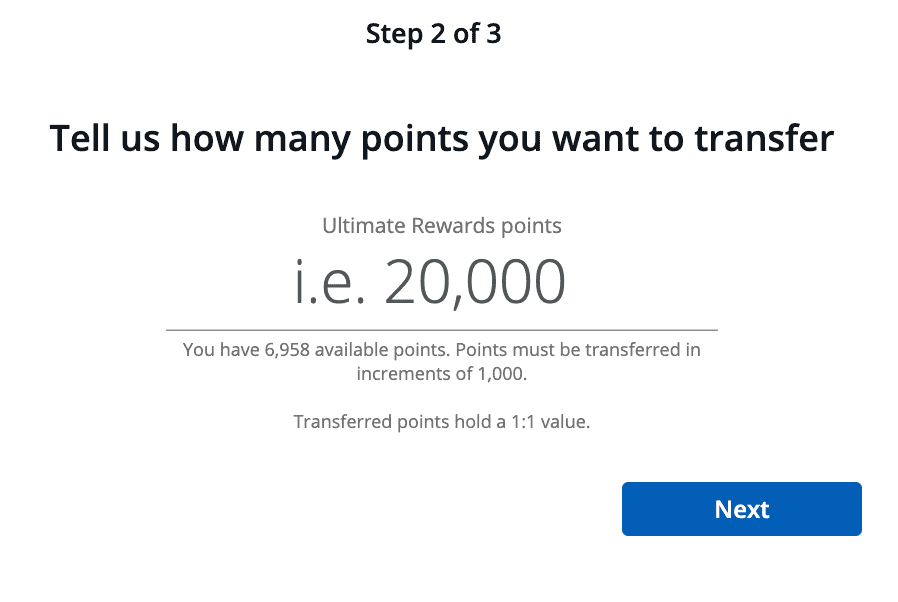
Task: Click the word 'Next' on the button
Action: pyautogui.click(x=742, y=509)
